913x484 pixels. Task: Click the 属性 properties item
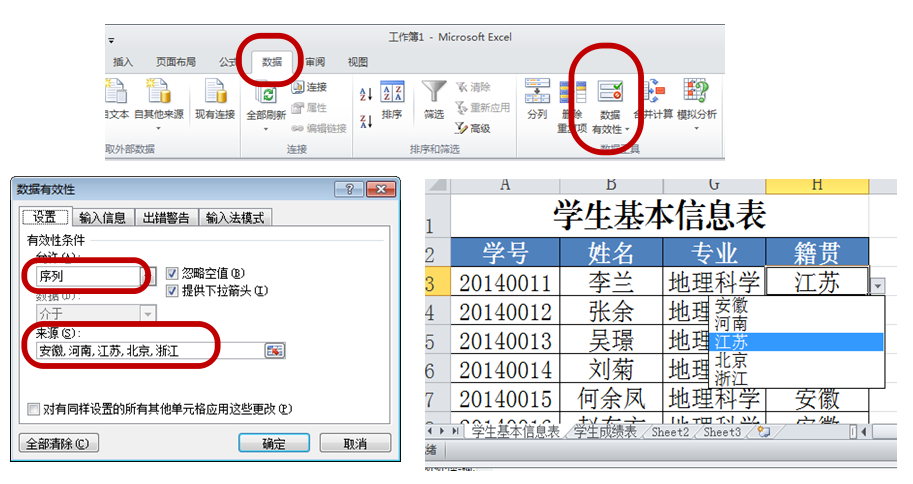[310, 107]
